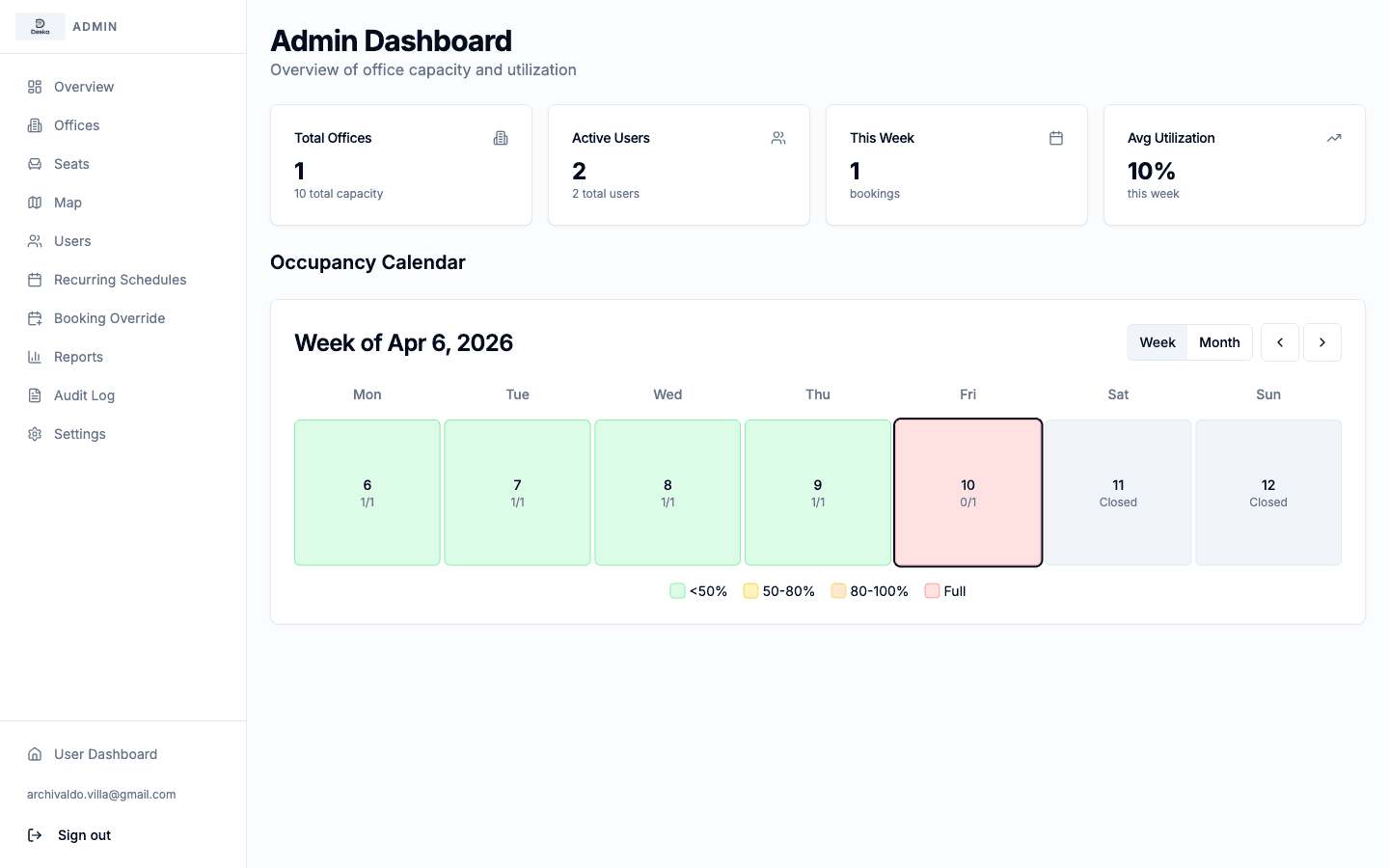Click the red Full legend swatch

932,591
